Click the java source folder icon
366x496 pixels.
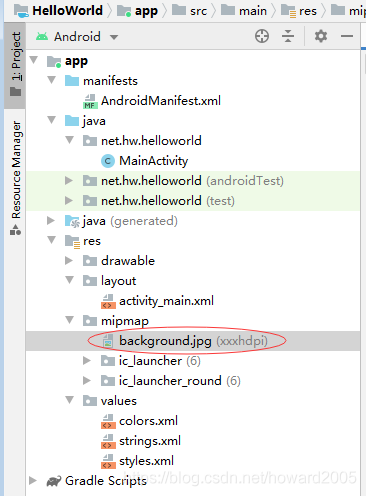coord(72,121)
